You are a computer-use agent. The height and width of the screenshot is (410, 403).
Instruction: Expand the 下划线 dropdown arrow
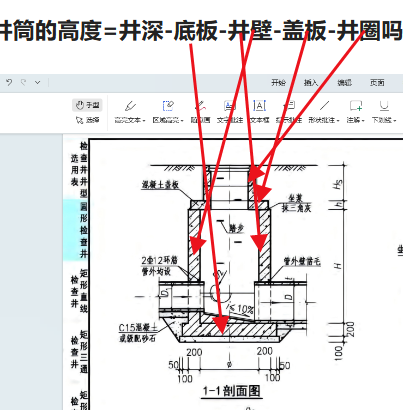(395, 120)
